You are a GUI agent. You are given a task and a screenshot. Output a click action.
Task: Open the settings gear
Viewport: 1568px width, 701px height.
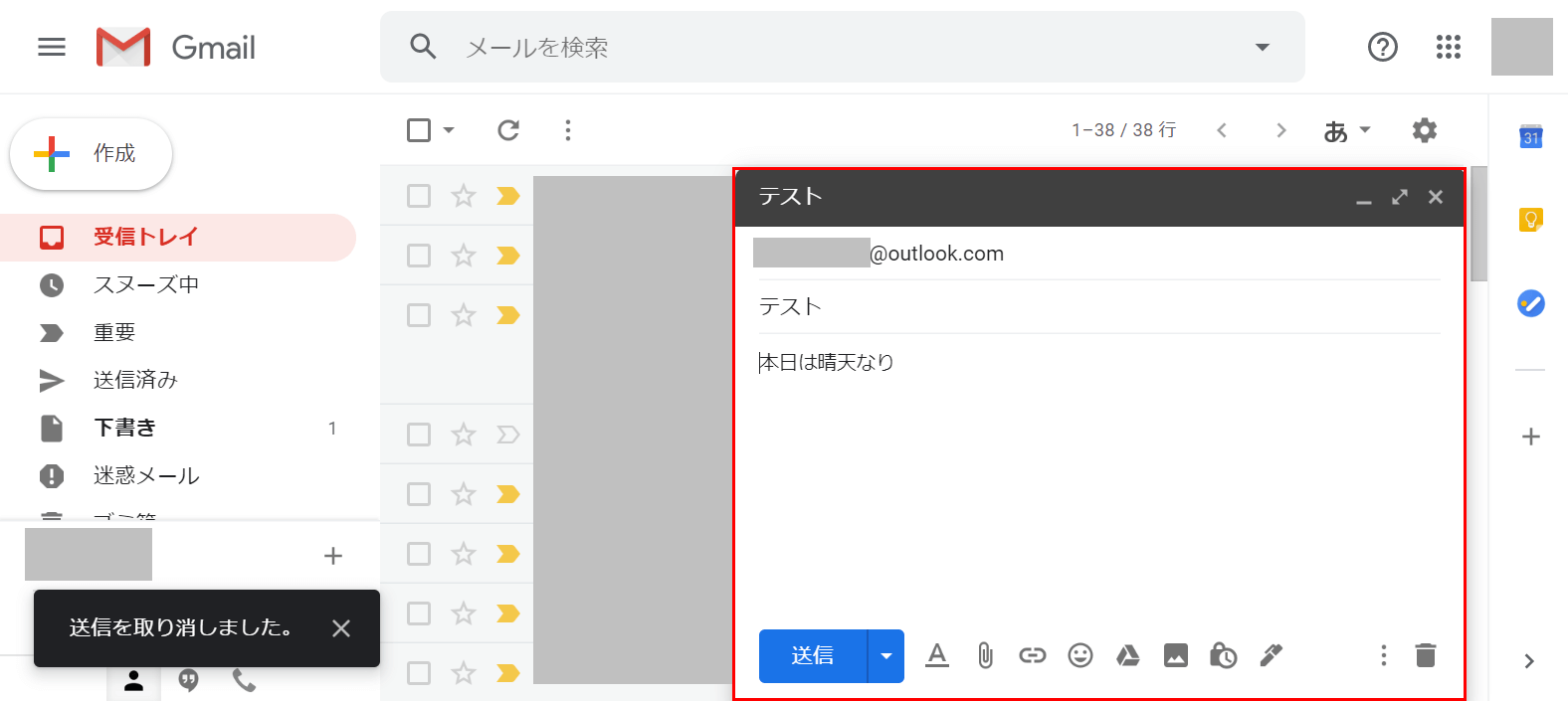click(1425, 130)
